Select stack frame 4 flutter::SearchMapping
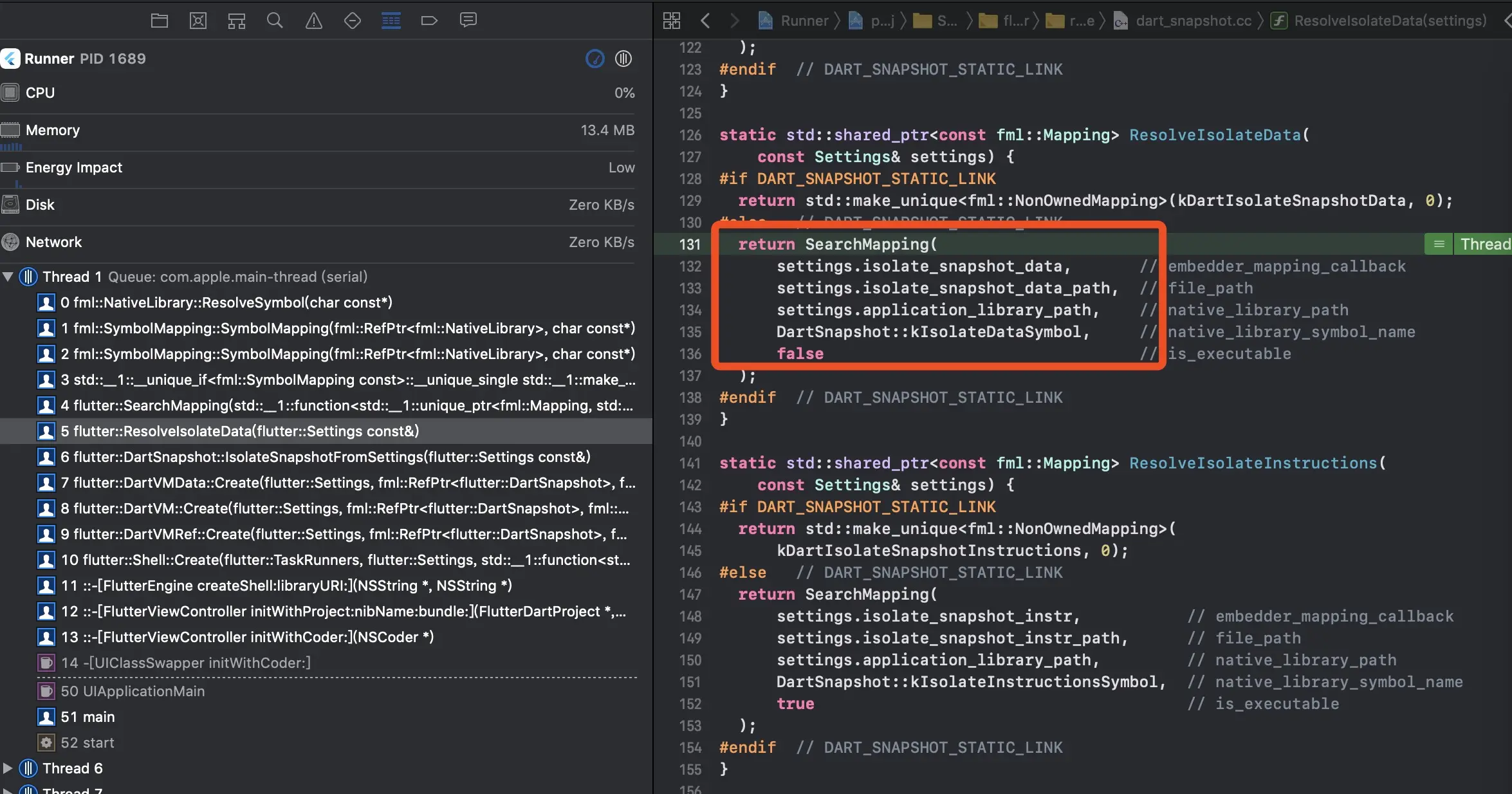Screen dimensions: 1512x794 click(x=326, y=405)
